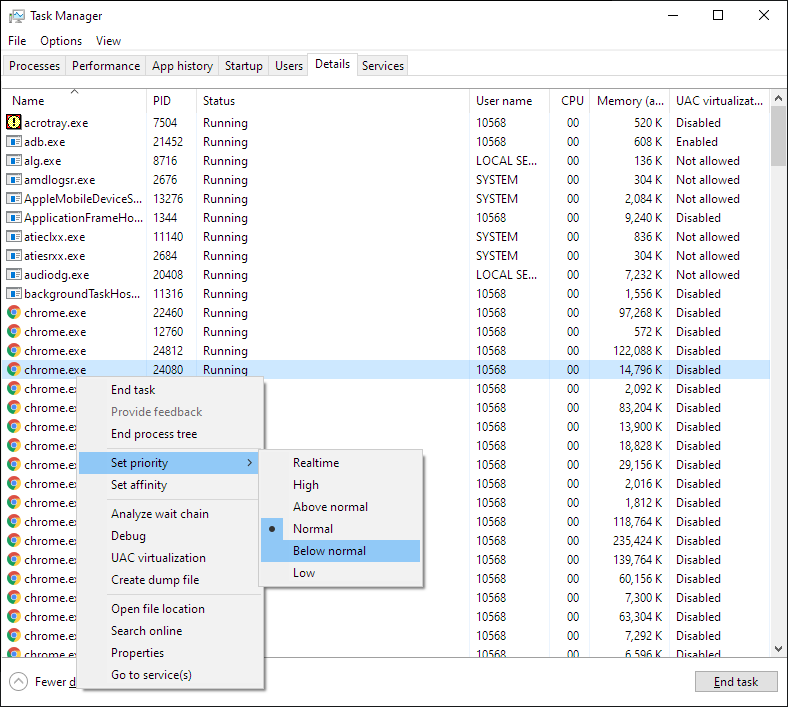Viewport: 788px width, 707px height.
Task: Click the backgroundTaskHos... process icon
Action: [14, 293]
